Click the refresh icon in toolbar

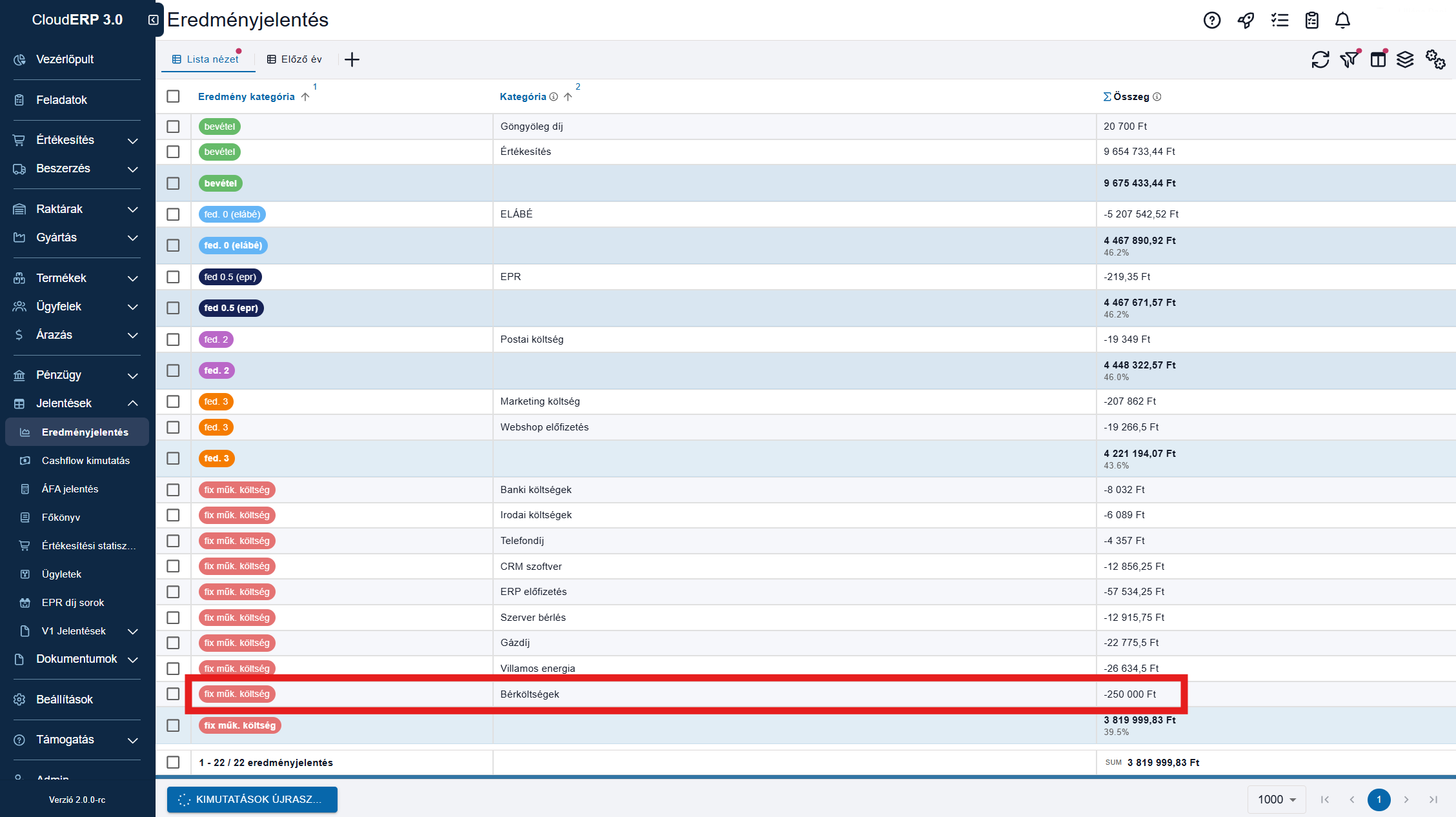coord(1320,60)
